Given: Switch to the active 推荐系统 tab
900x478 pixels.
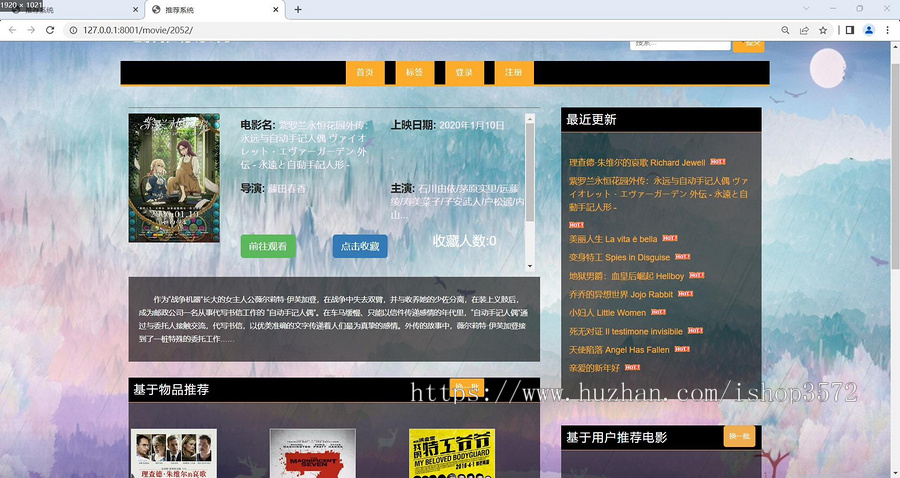Looking at the screenshot, I should point(215,10).
